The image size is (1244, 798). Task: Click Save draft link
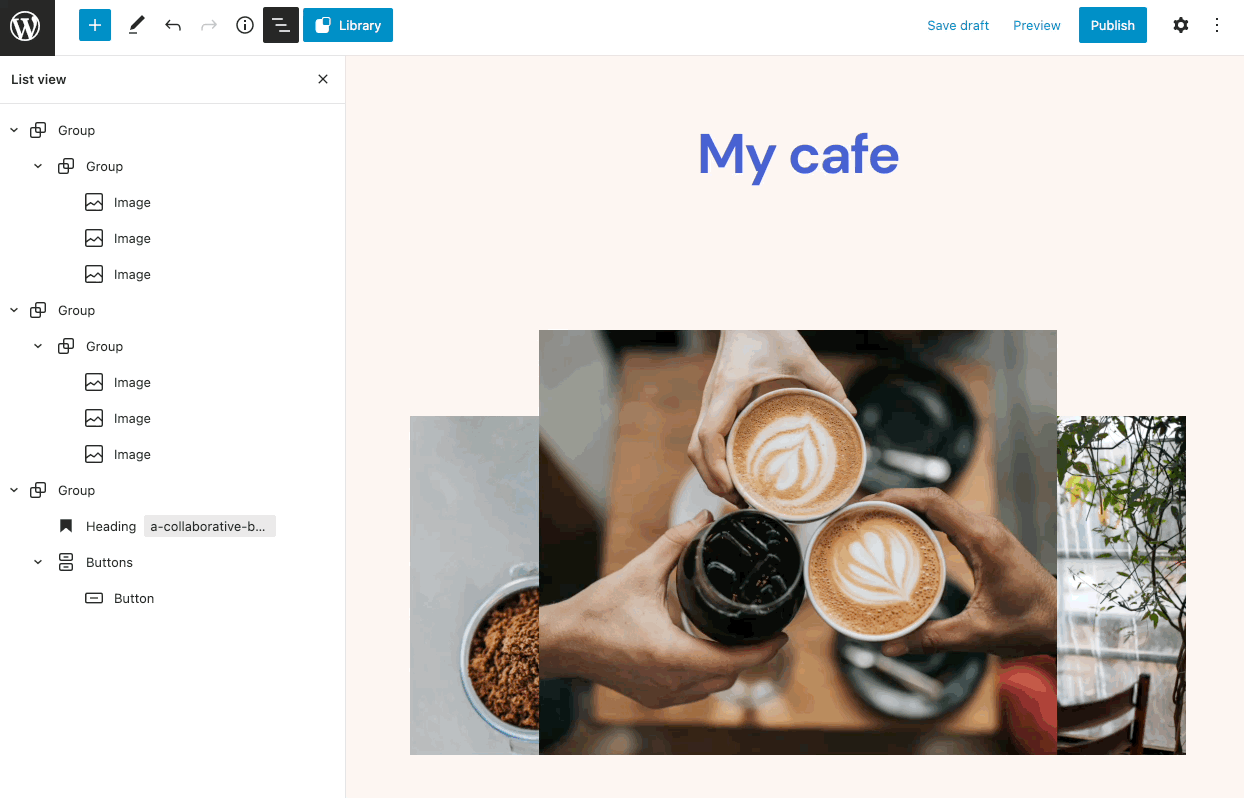click(x=958, y=25)
